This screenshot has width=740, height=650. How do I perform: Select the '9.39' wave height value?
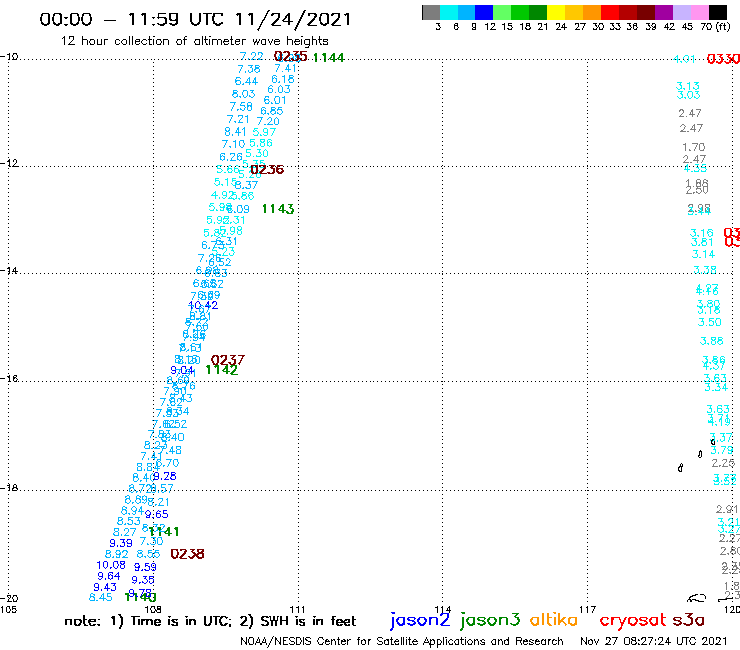point(121,543)
